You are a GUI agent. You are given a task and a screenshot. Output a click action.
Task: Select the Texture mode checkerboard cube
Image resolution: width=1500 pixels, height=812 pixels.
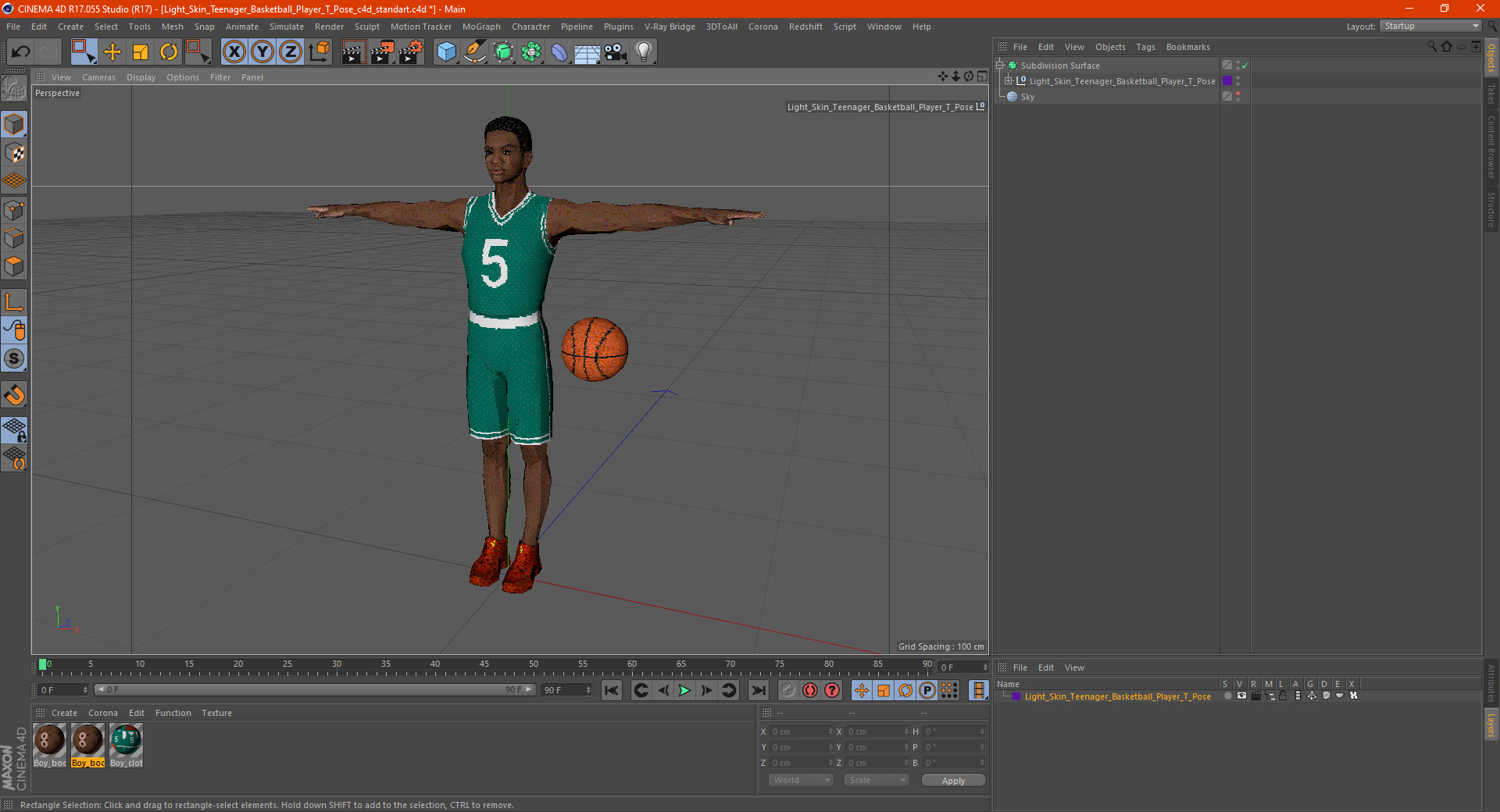(x=14, y=153)
